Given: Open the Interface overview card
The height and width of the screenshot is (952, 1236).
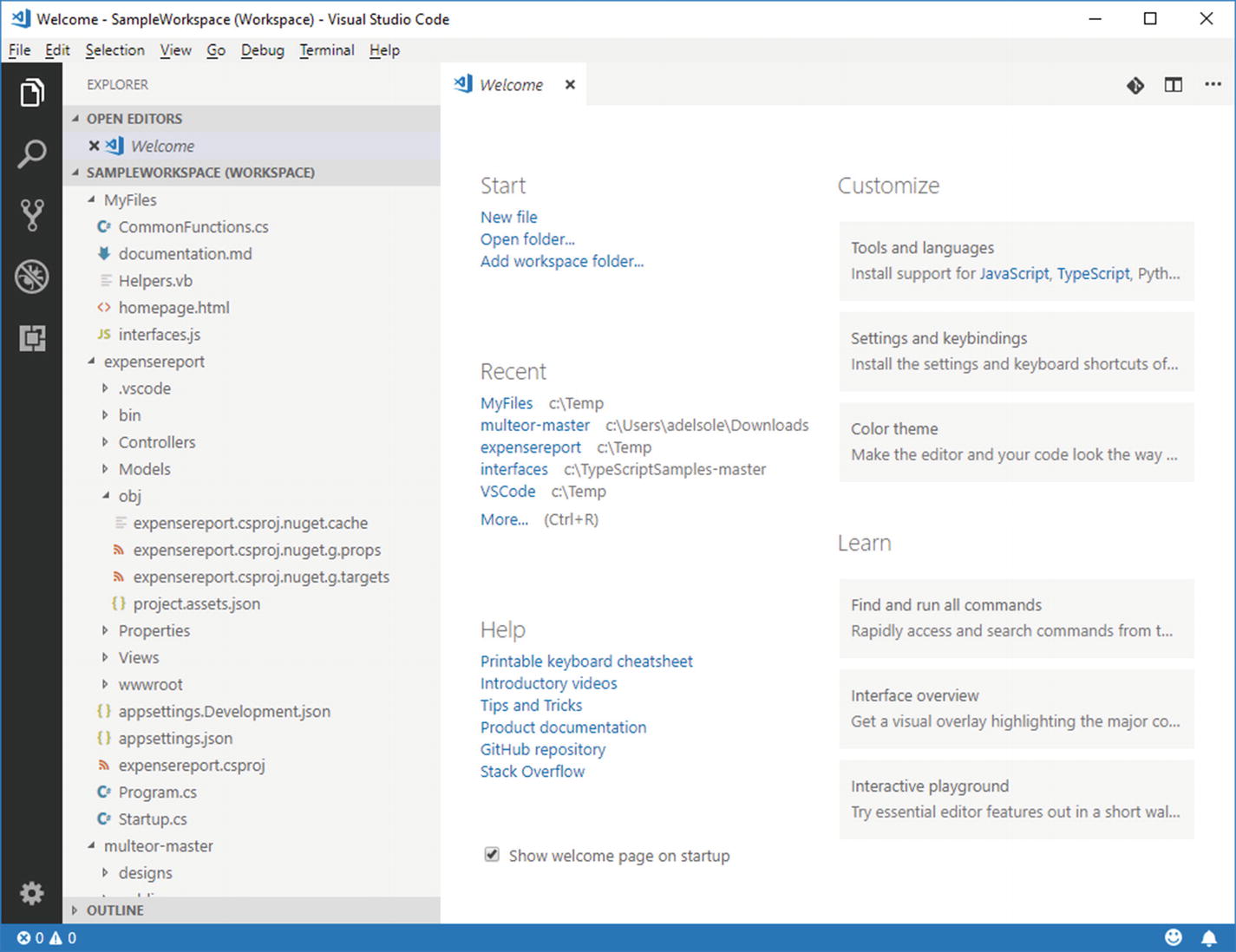Looking at the screenshot, I should click(x=1017, y=709).
